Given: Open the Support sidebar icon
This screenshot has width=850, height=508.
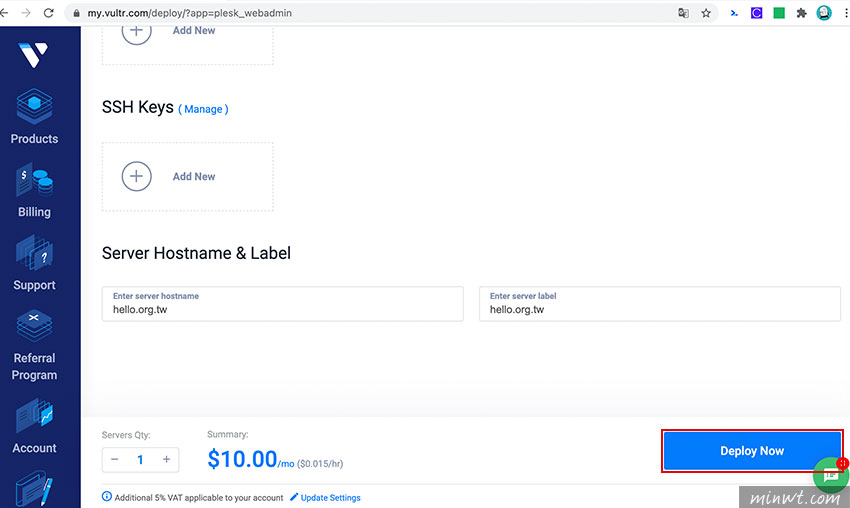Looking at the screenshot, I should 34,252.
